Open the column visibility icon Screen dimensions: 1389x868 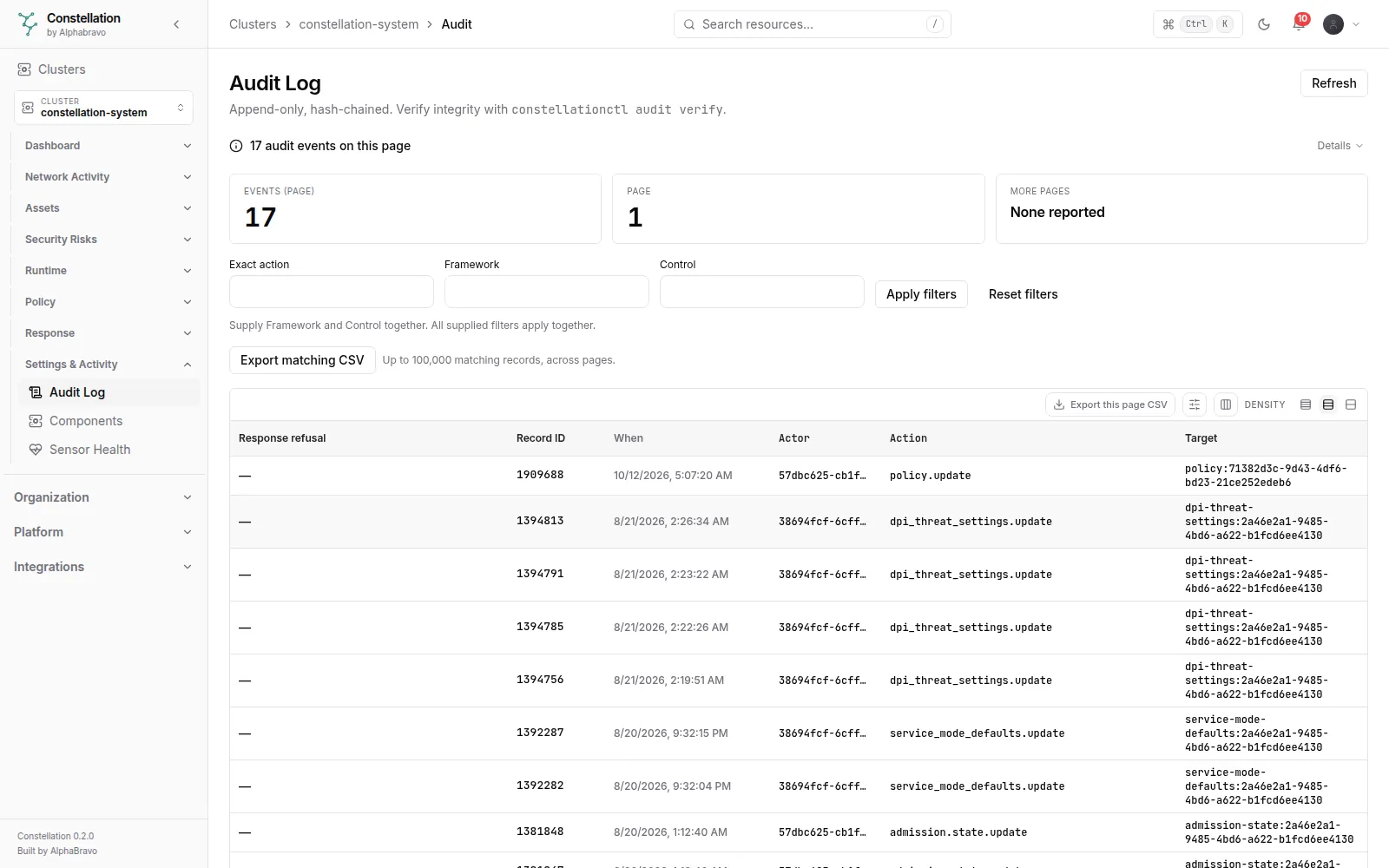[x=1226, y=404]
